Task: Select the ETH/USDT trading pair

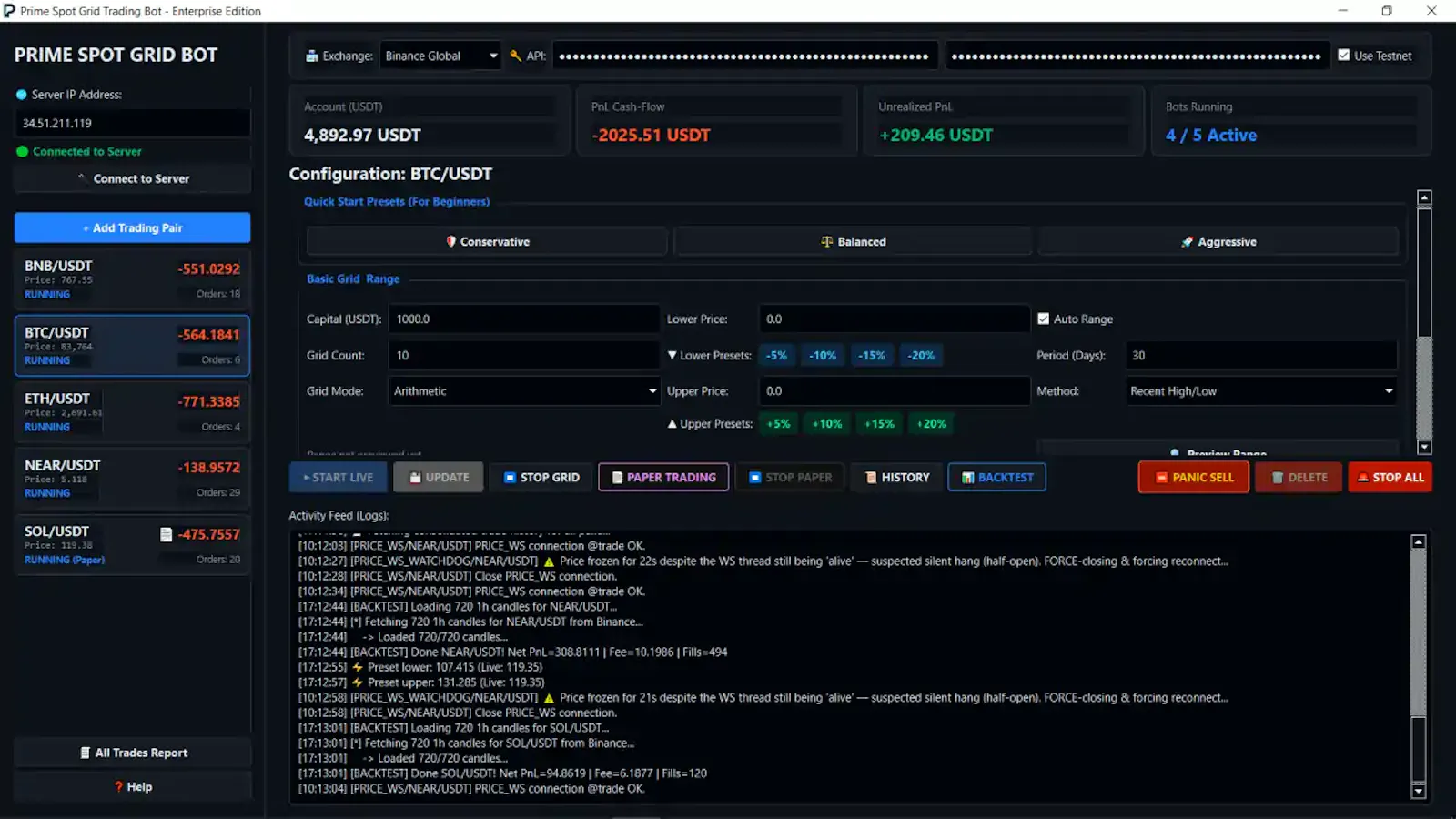Action: coord(132,412)
